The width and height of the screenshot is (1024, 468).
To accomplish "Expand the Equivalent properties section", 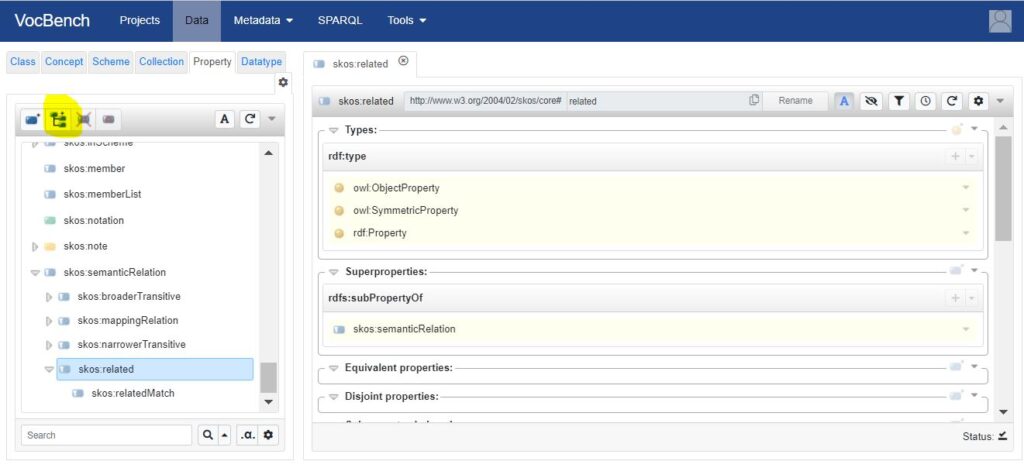I will (334, 368).
